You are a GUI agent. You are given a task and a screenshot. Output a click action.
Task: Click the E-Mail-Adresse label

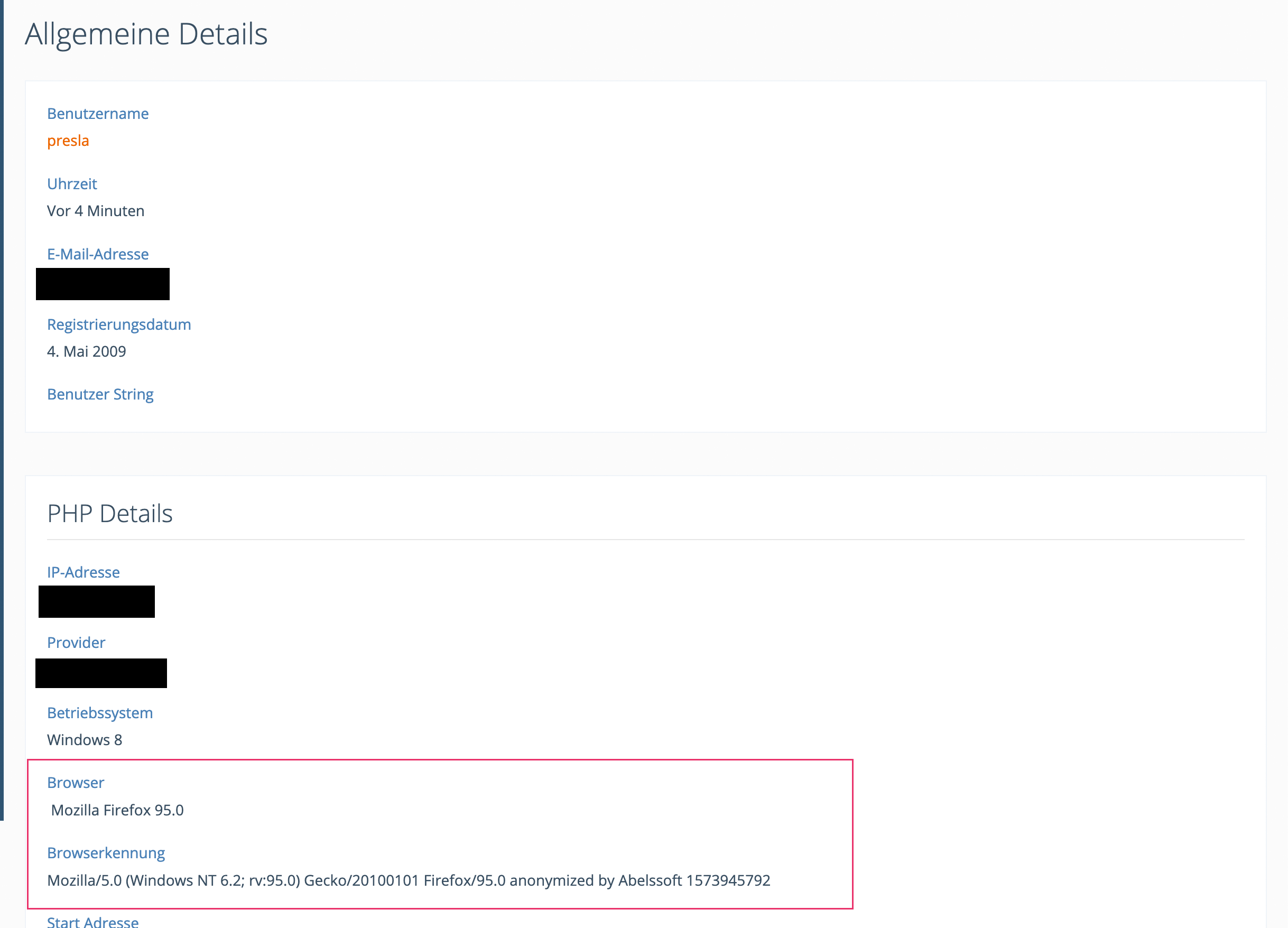click(98, 254)
